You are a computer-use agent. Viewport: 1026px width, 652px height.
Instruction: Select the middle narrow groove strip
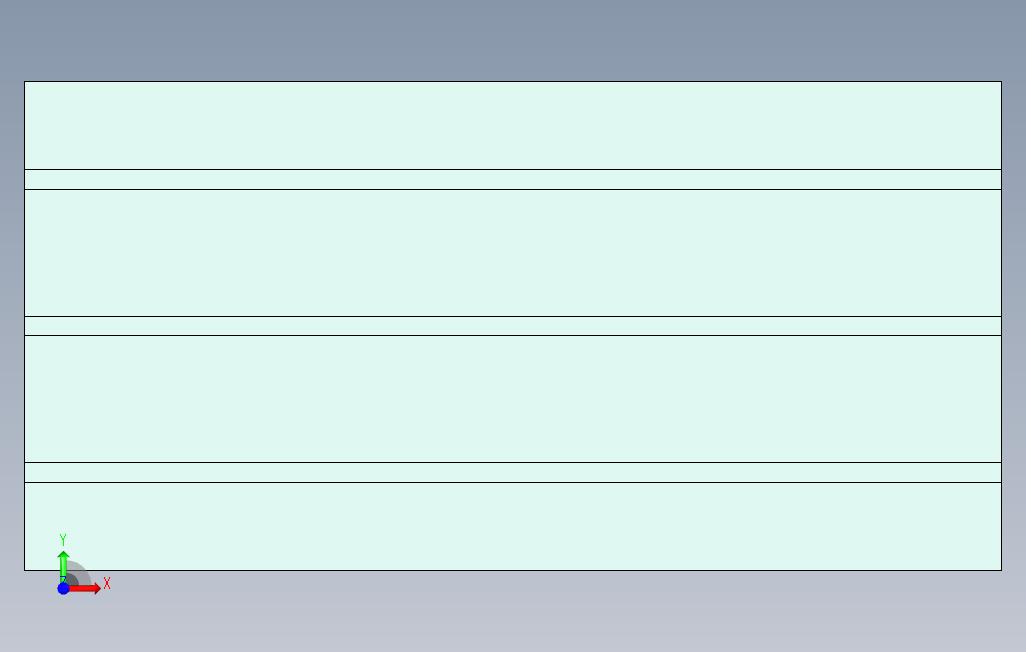point(513,326)
